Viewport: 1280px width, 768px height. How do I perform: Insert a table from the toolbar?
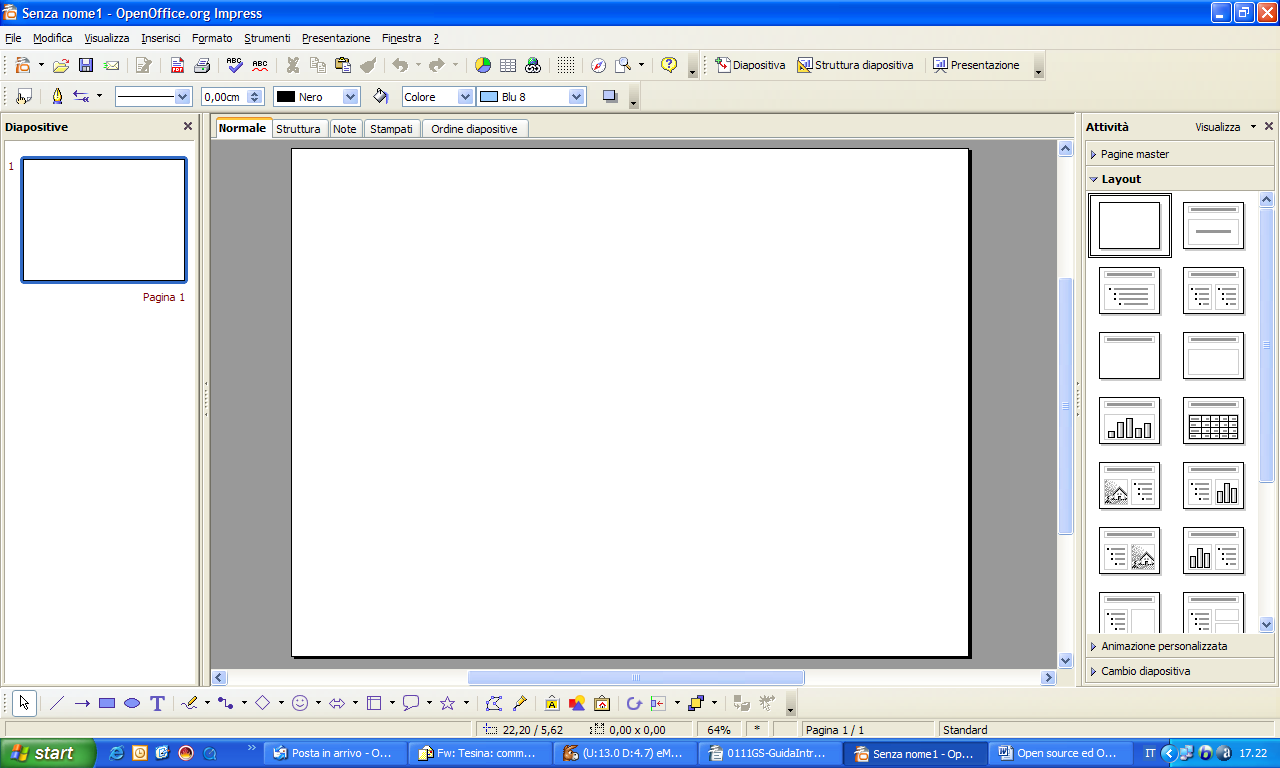508,65
